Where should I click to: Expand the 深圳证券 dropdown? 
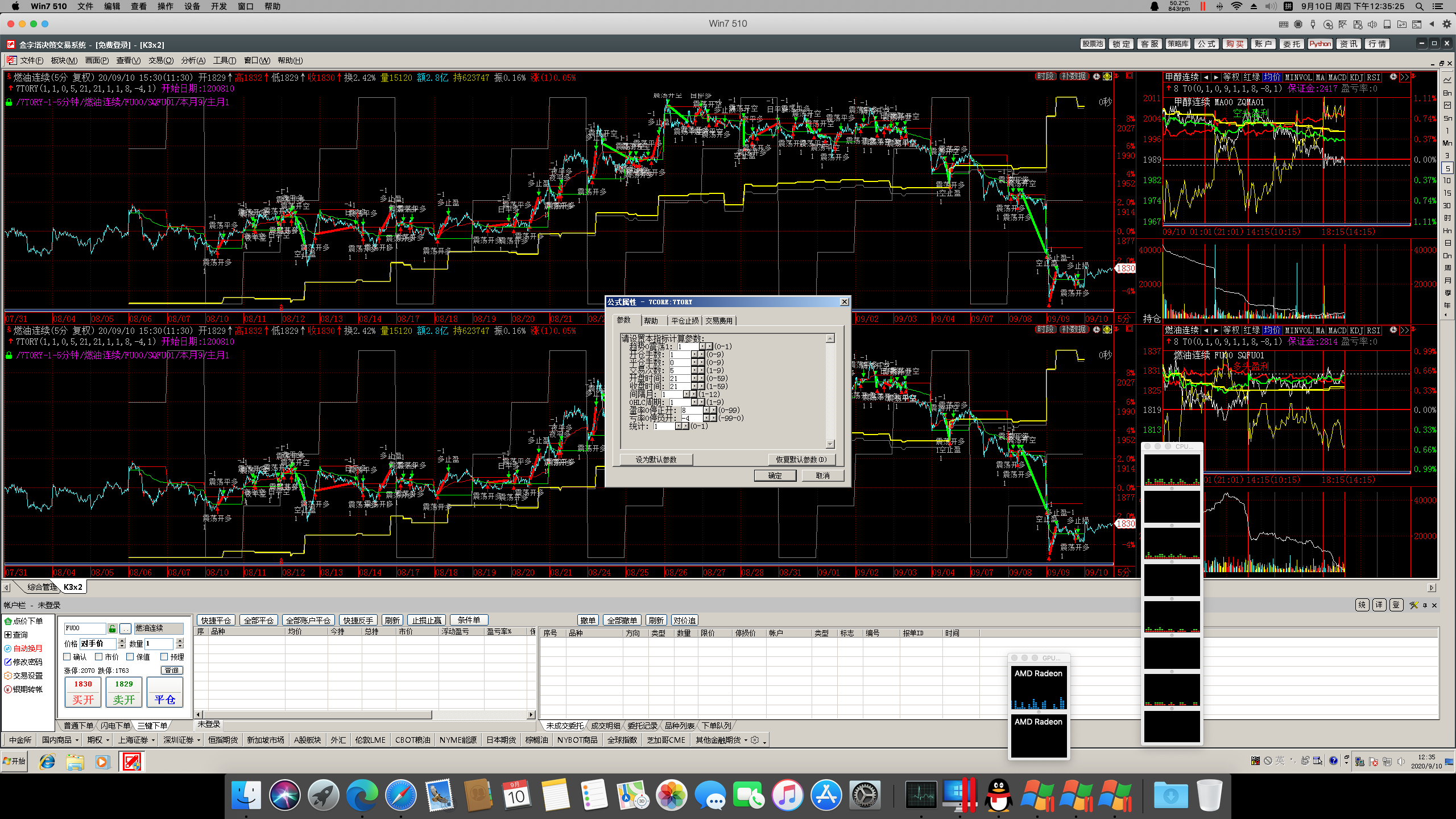[198, 741]
